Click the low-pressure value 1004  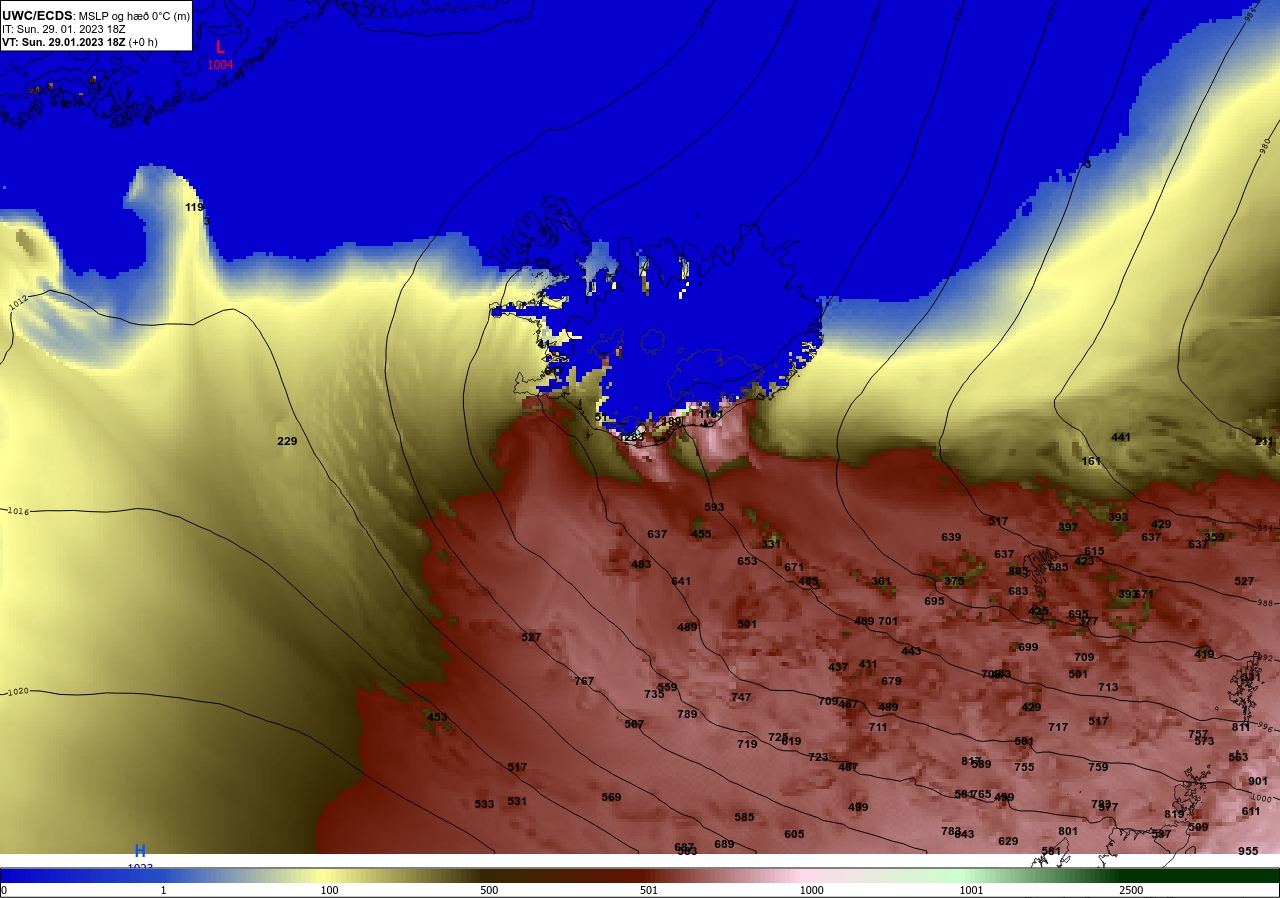(x=220, y=65)
